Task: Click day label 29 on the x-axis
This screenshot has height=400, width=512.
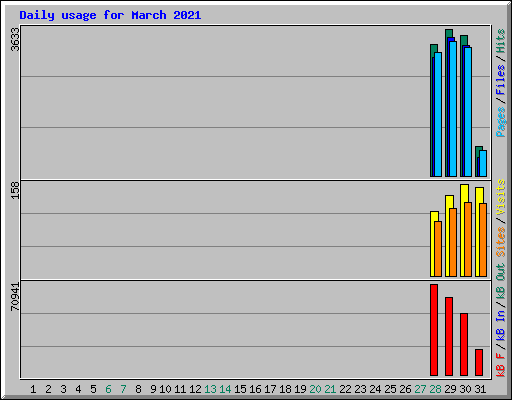Action: pos(450,389)
